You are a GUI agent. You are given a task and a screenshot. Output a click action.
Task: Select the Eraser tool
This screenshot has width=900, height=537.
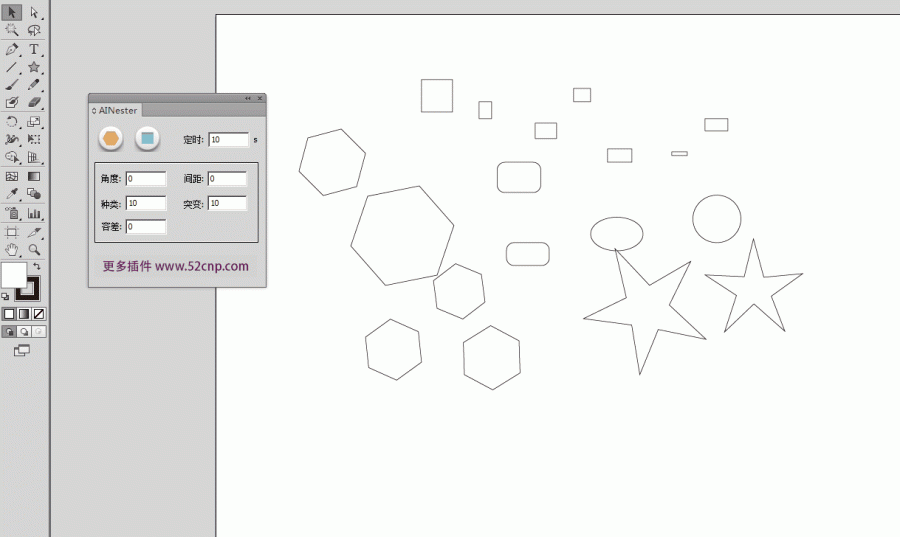(x=34, y=103)
